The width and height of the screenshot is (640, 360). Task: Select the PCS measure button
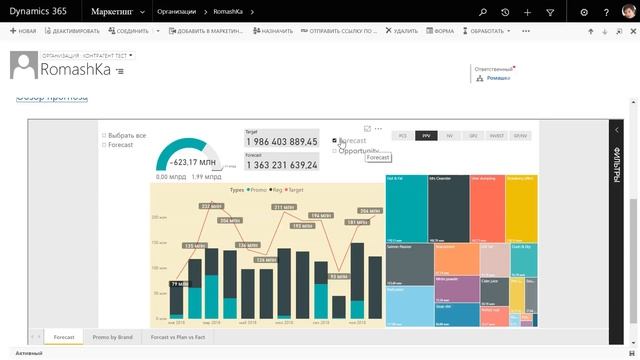pyautogui.click(x=402, y=136)
